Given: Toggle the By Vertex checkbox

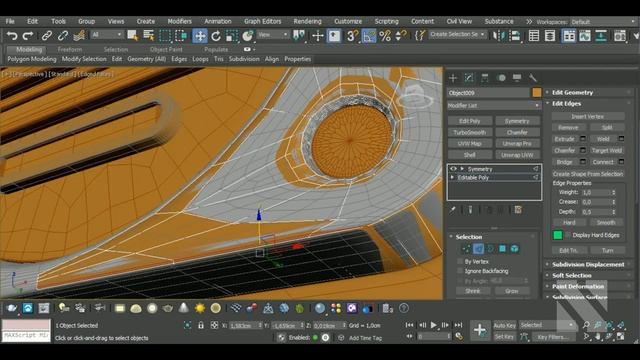Looking at the screenshot, I should [x=460, y=261].
